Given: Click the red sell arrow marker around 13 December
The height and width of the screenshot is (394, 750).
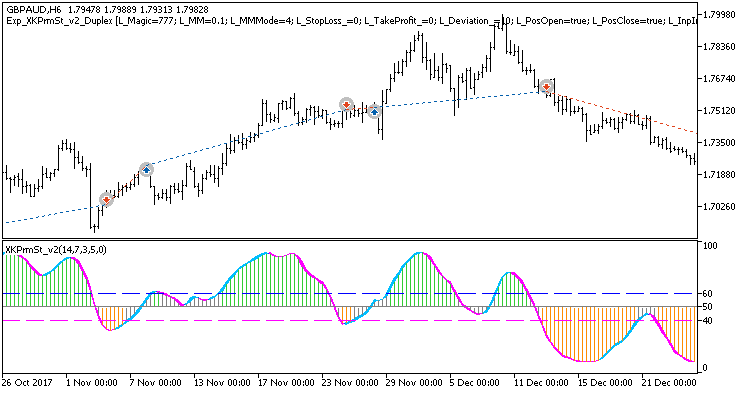Looking at the screenshot, I should 546,87.
